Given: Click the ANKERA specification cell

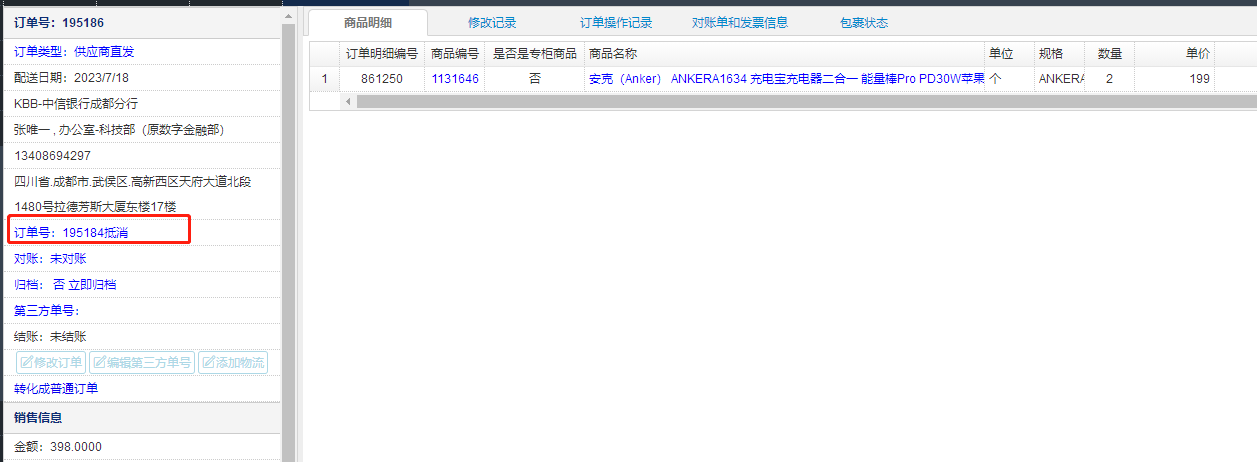Looking at the screenshot, I should (1060, 78).
